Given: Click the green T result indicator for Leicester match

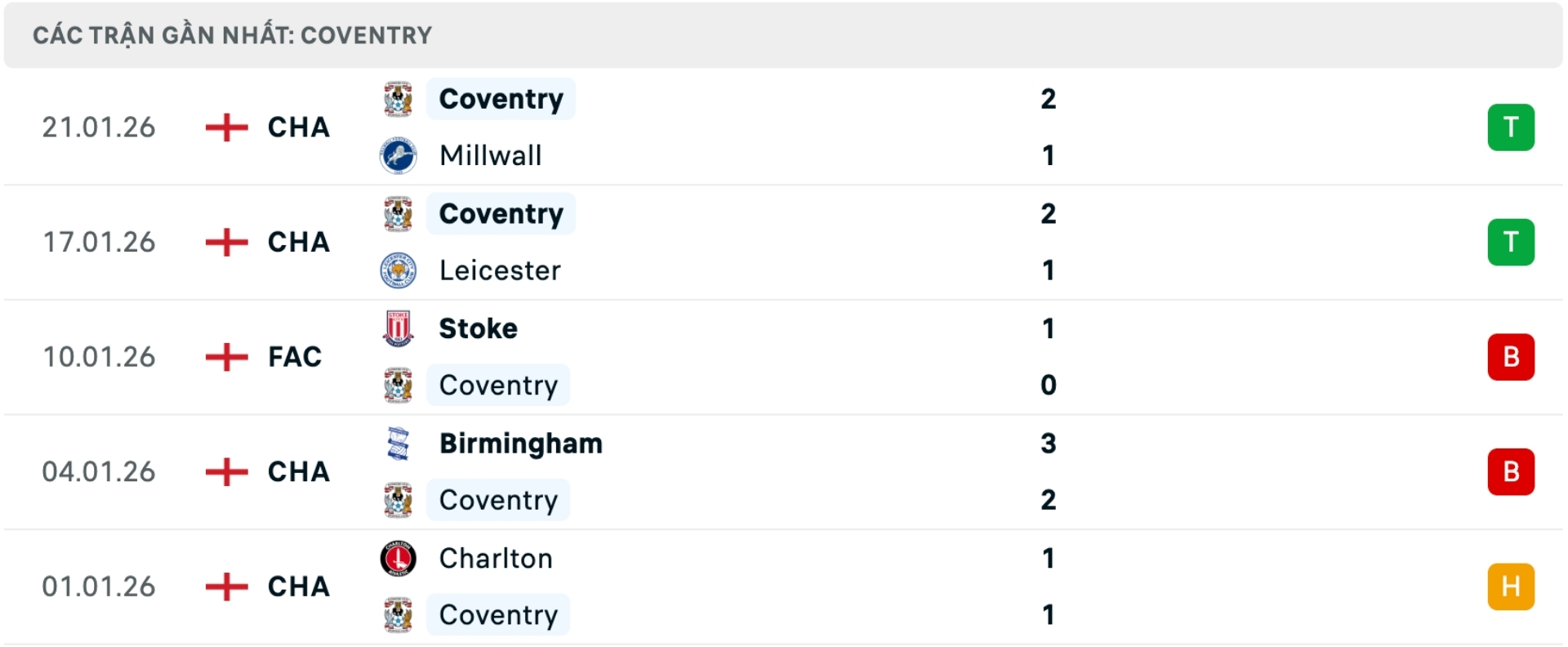Looking at the screenshot, I should click(x=1512, y=242).
